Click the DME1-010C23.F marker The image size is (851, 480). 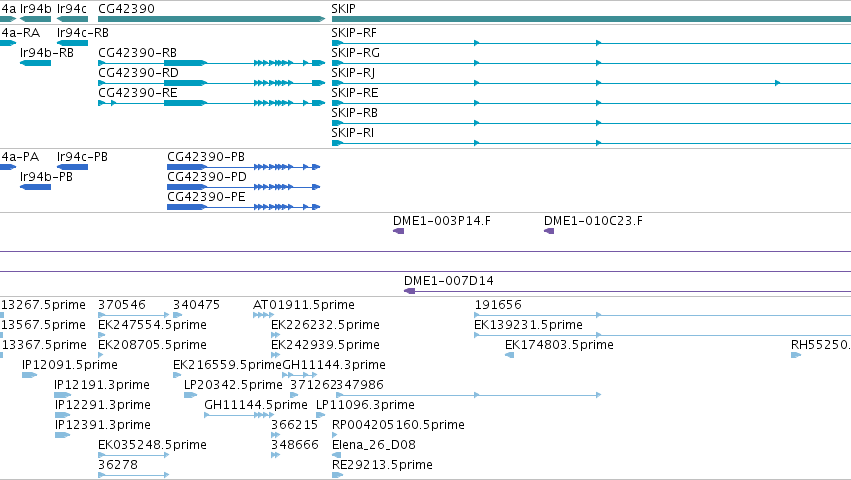(549, 231)
